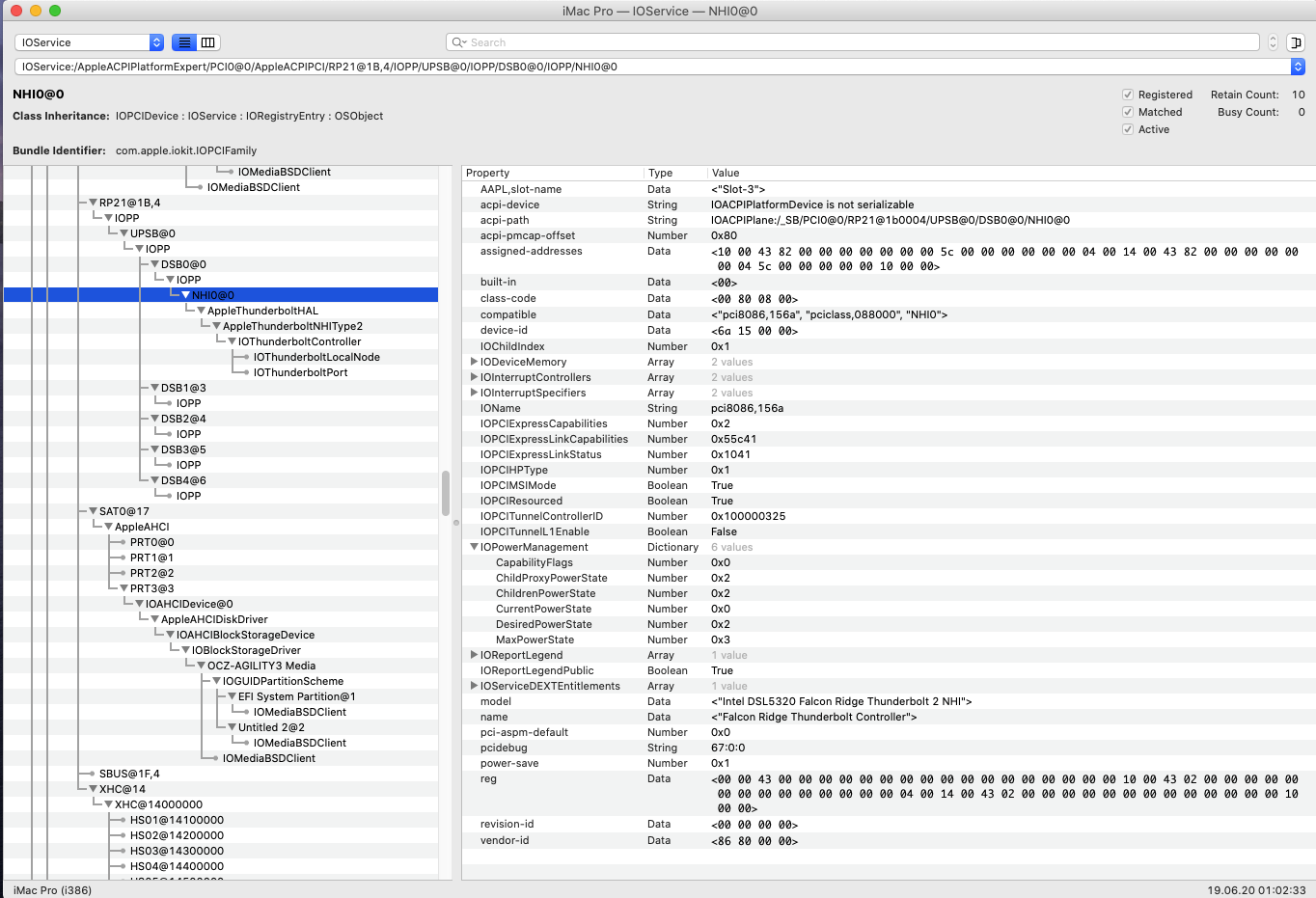Switch to list view mode icon

tap(184, 42)
